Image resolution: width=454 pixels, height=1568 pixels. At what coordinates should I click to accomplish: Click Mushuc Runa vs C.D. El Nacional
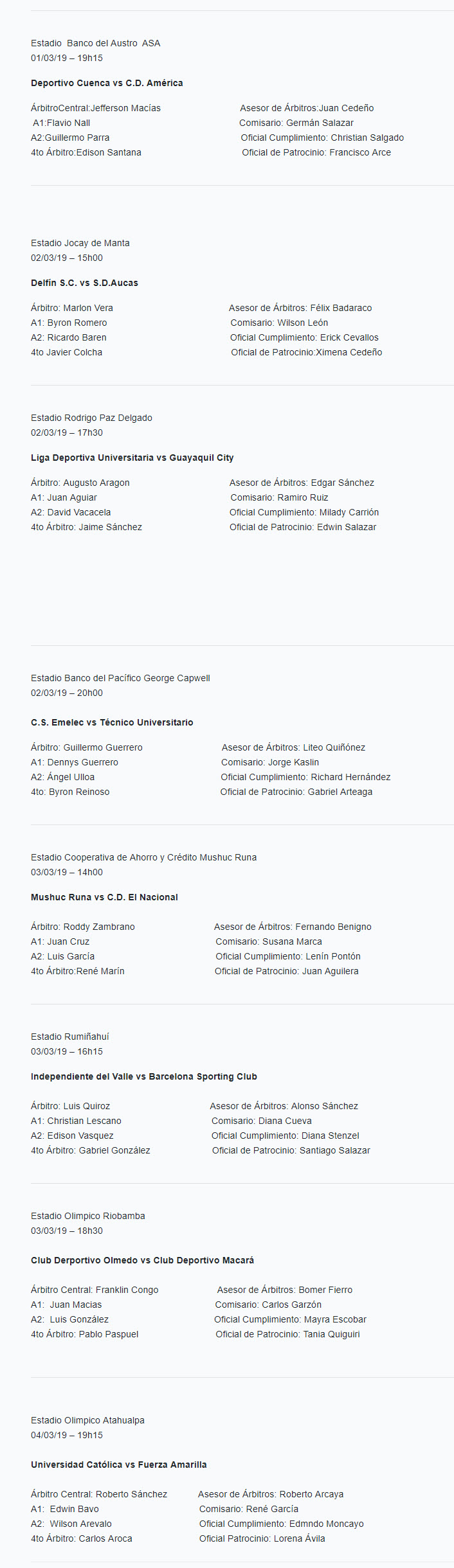(x=104, y=897)
